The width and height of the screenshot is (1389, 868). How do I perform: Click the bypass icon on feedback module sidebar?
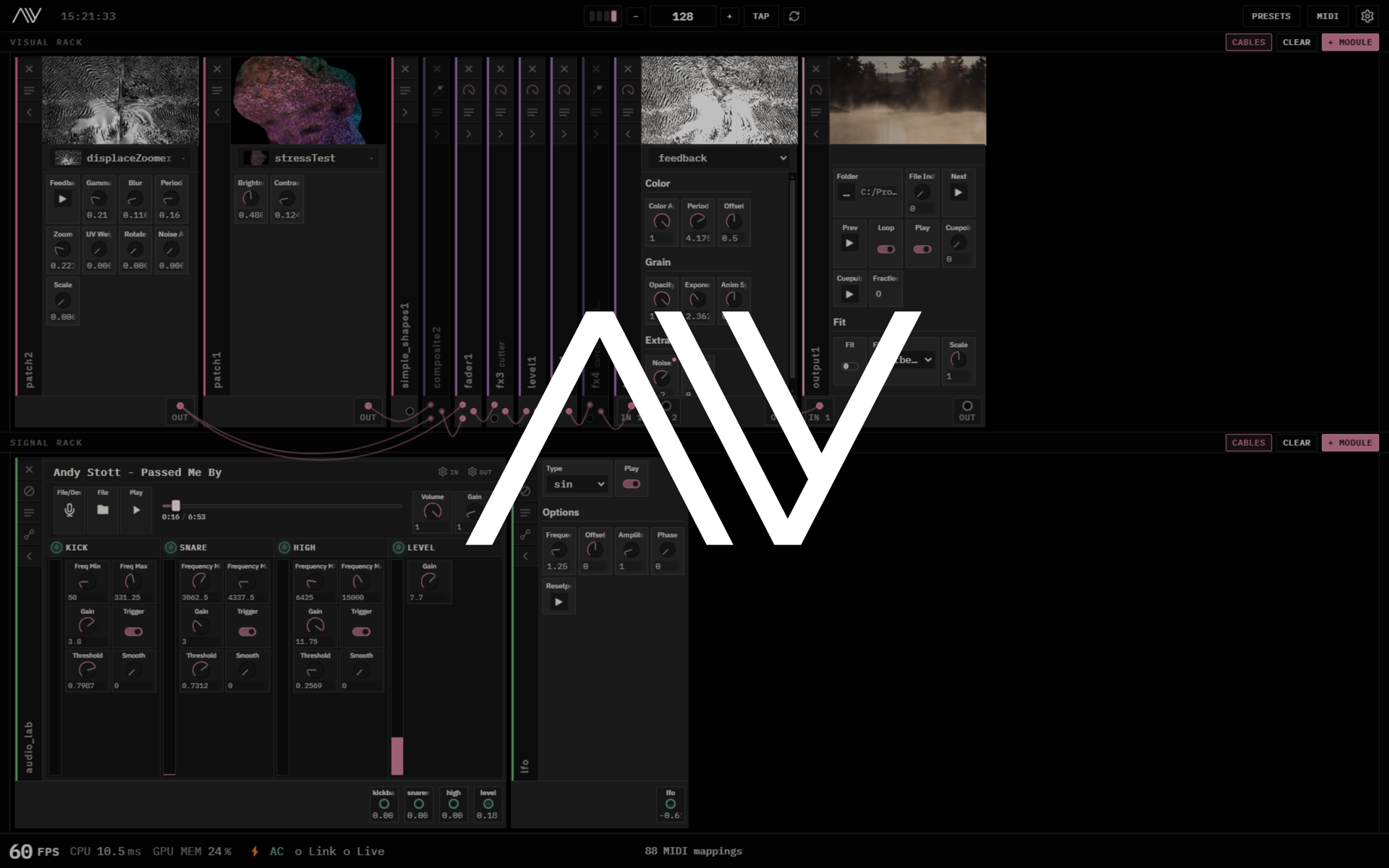point(628,90)
